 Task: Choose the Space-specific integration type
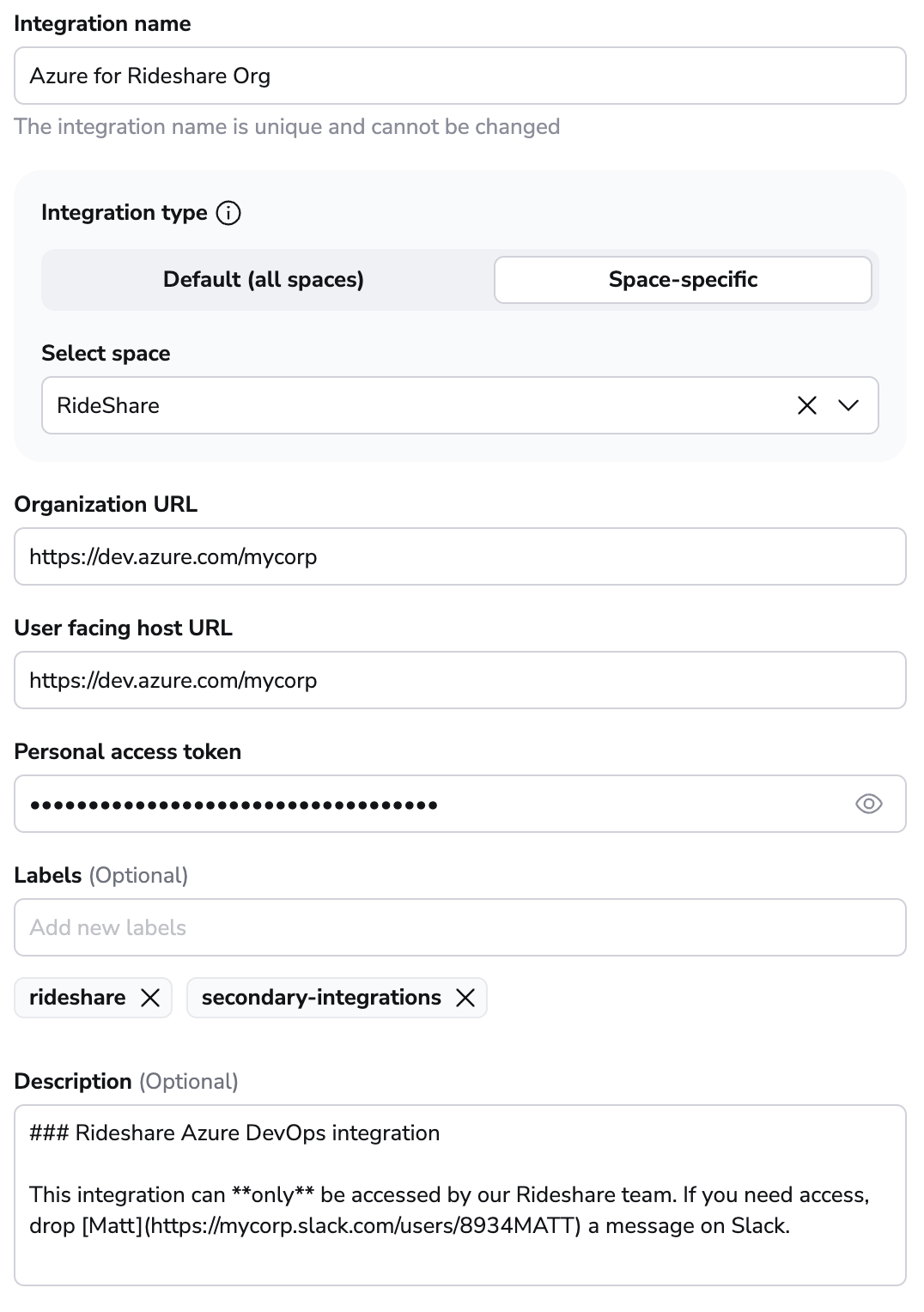(x=683, y=280)
